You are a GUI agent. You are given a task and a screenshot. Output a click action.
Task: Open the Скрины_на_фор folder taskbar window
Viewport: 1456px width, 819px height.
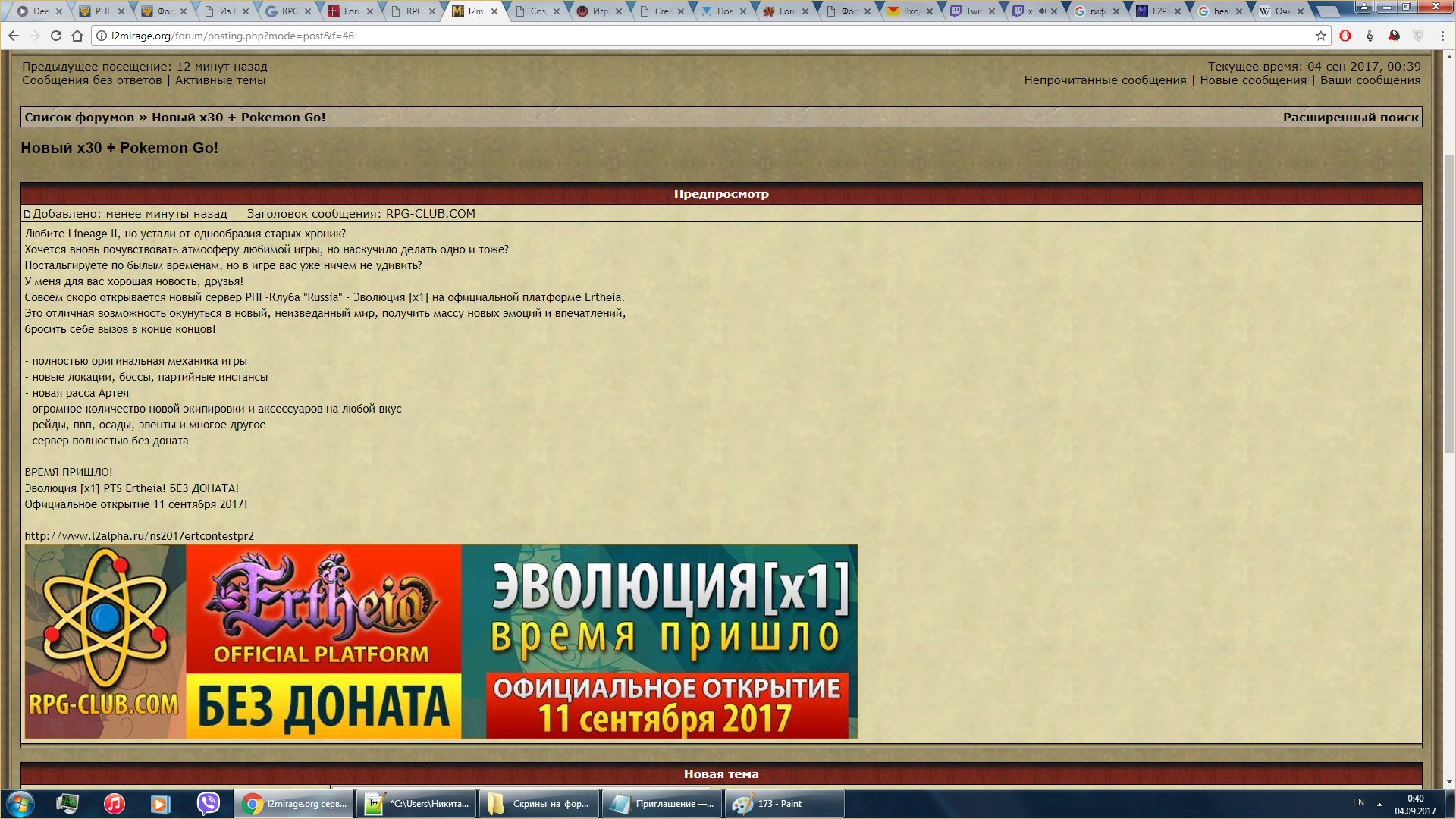(x=538, y=804)
